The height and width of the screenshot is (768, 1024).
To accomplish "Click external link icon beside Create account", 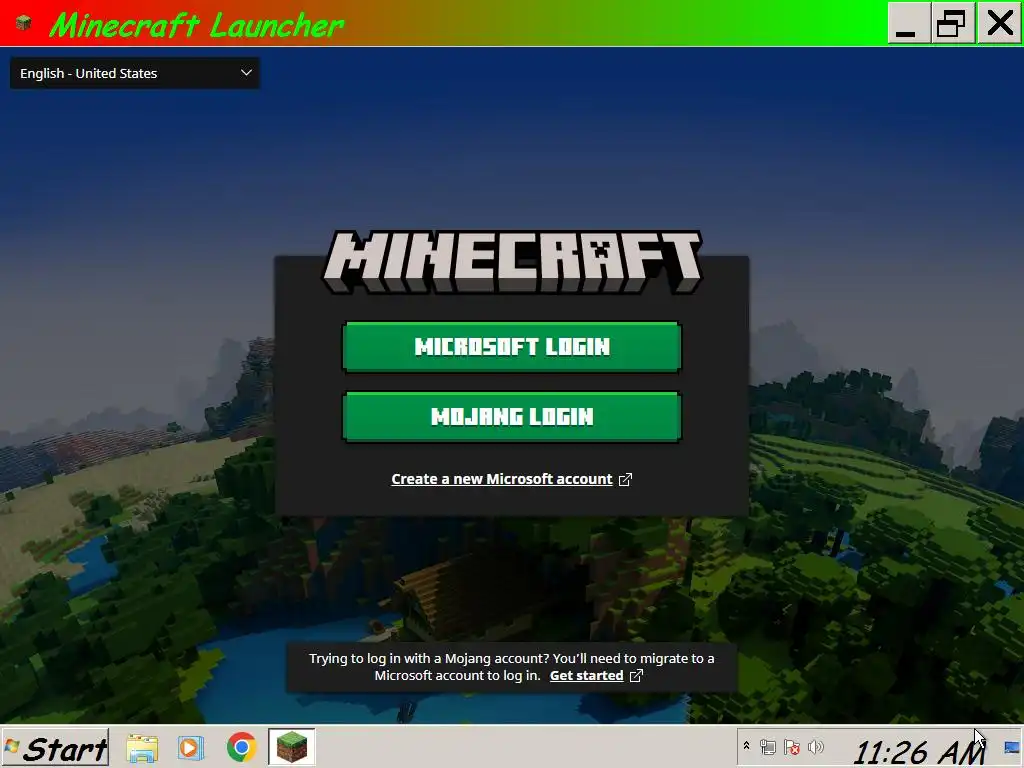I will [625, 479].
